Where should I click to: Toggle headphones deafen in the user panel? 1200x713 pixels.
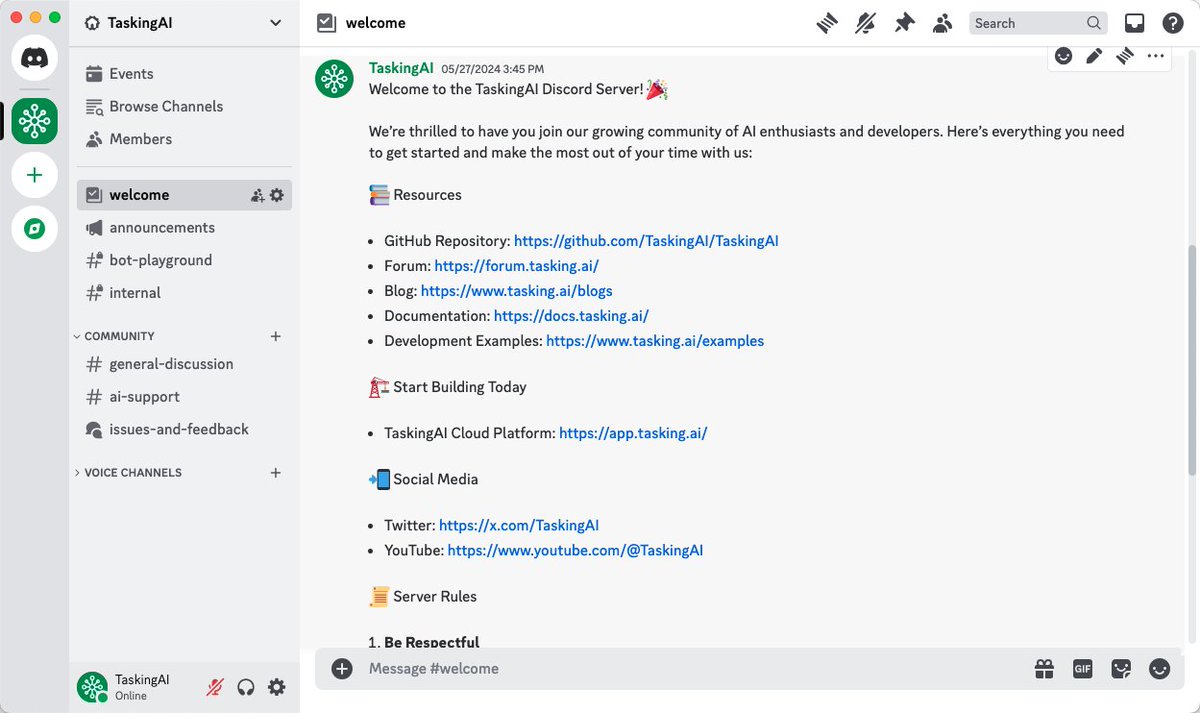[246, 687]
